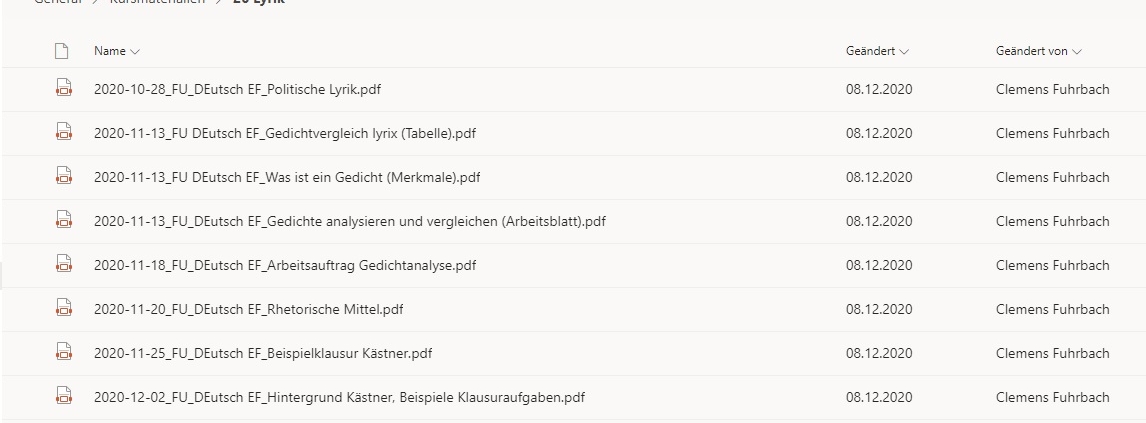Select PDF icon of Gedichte analysieren Arbeitsblatt
This screenshot has width=1146, height=423.
(x=64, y=220)
